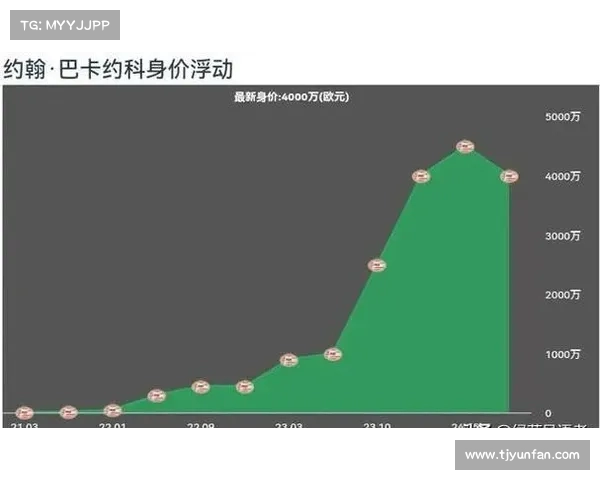Select the 3000万 y-axis label
Viewport: 600px width, 480px height.
(562, 236)
